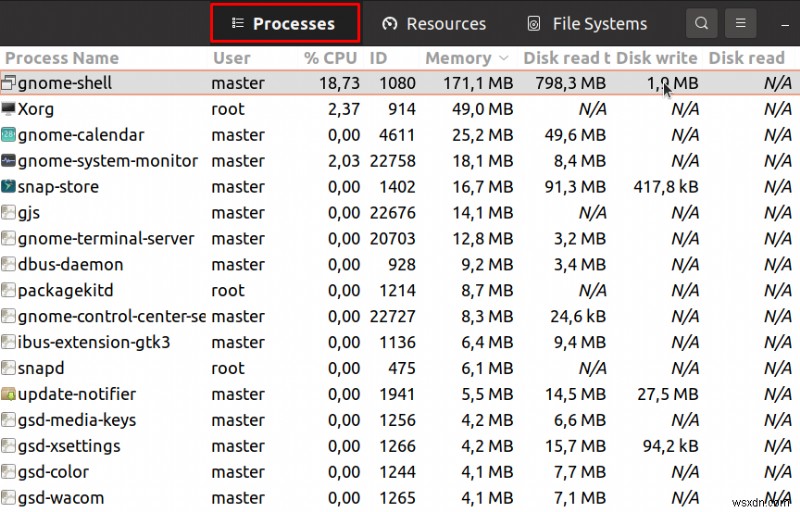Open the hamburger main menu
Viewport: 800px width, 512px height.
(740, 23)
